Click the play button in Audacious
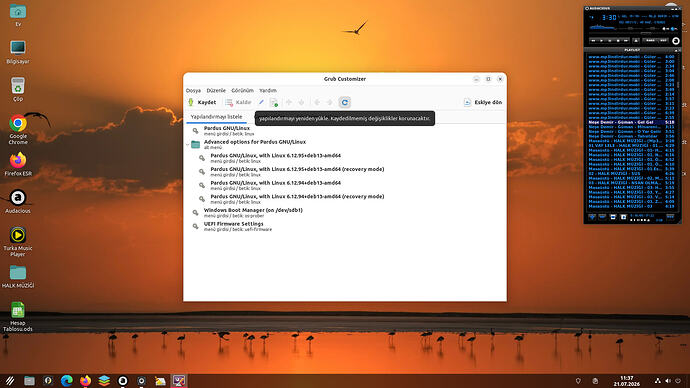The height and width of the screenshot is (388, 690). point(602,40)
